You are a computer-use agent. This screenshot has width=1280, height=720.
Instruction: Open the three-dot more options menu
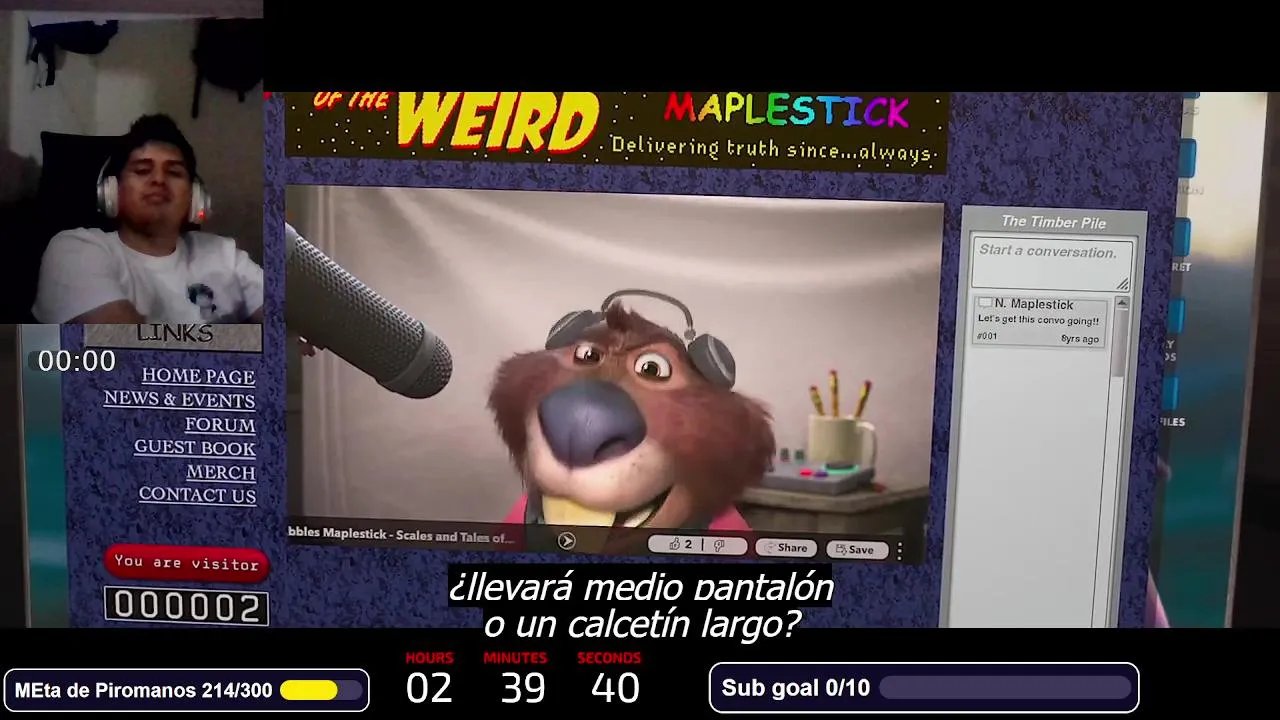click(x=900, y=551)
